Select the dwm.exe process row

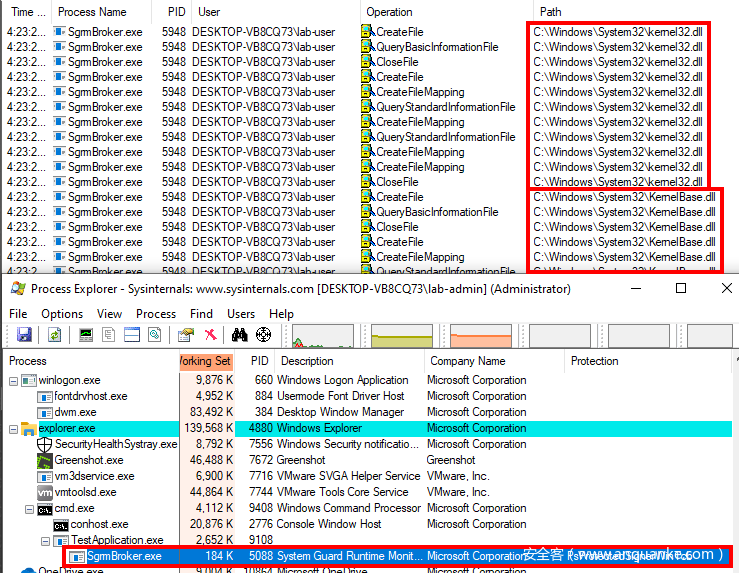click(368, 412)
